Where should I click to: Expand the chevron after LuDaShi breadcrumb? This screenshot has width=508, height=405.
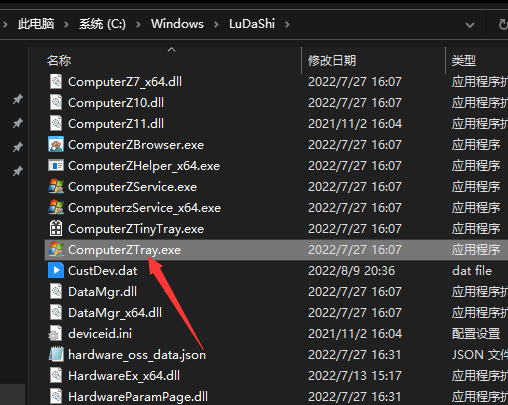[x=287, y=24]
